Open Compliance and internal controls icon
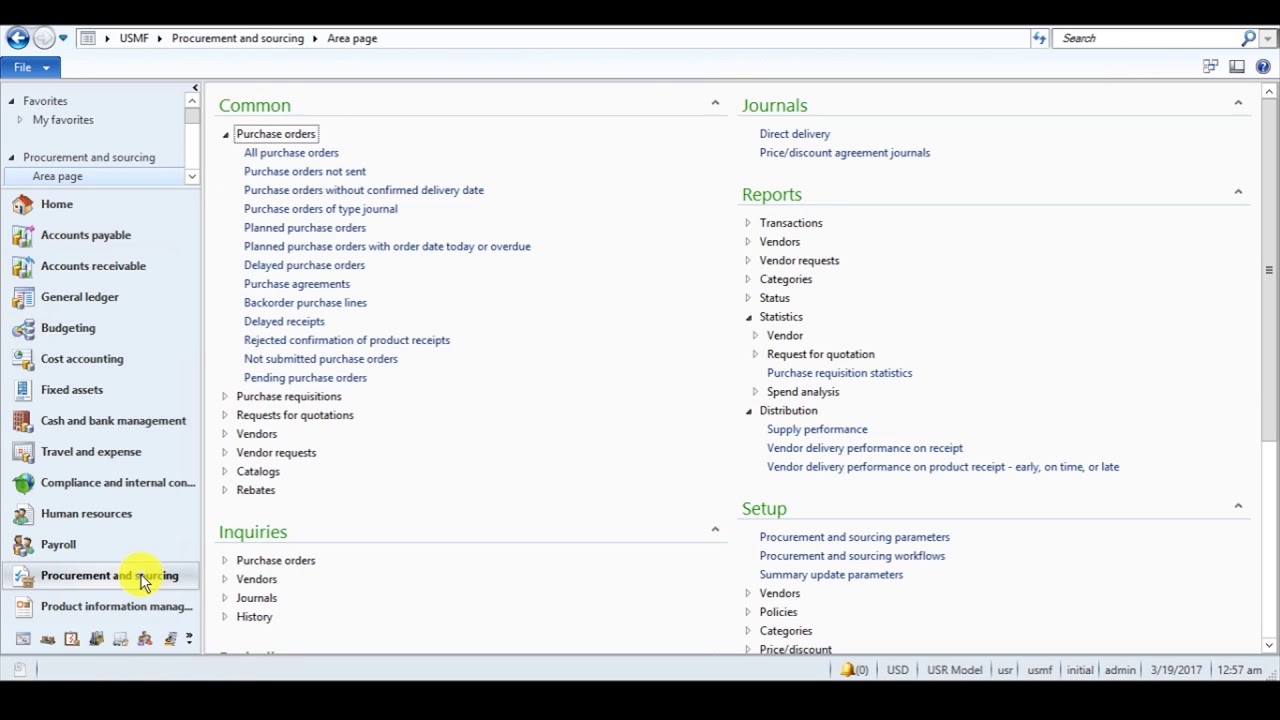 (x=23, y=483)
